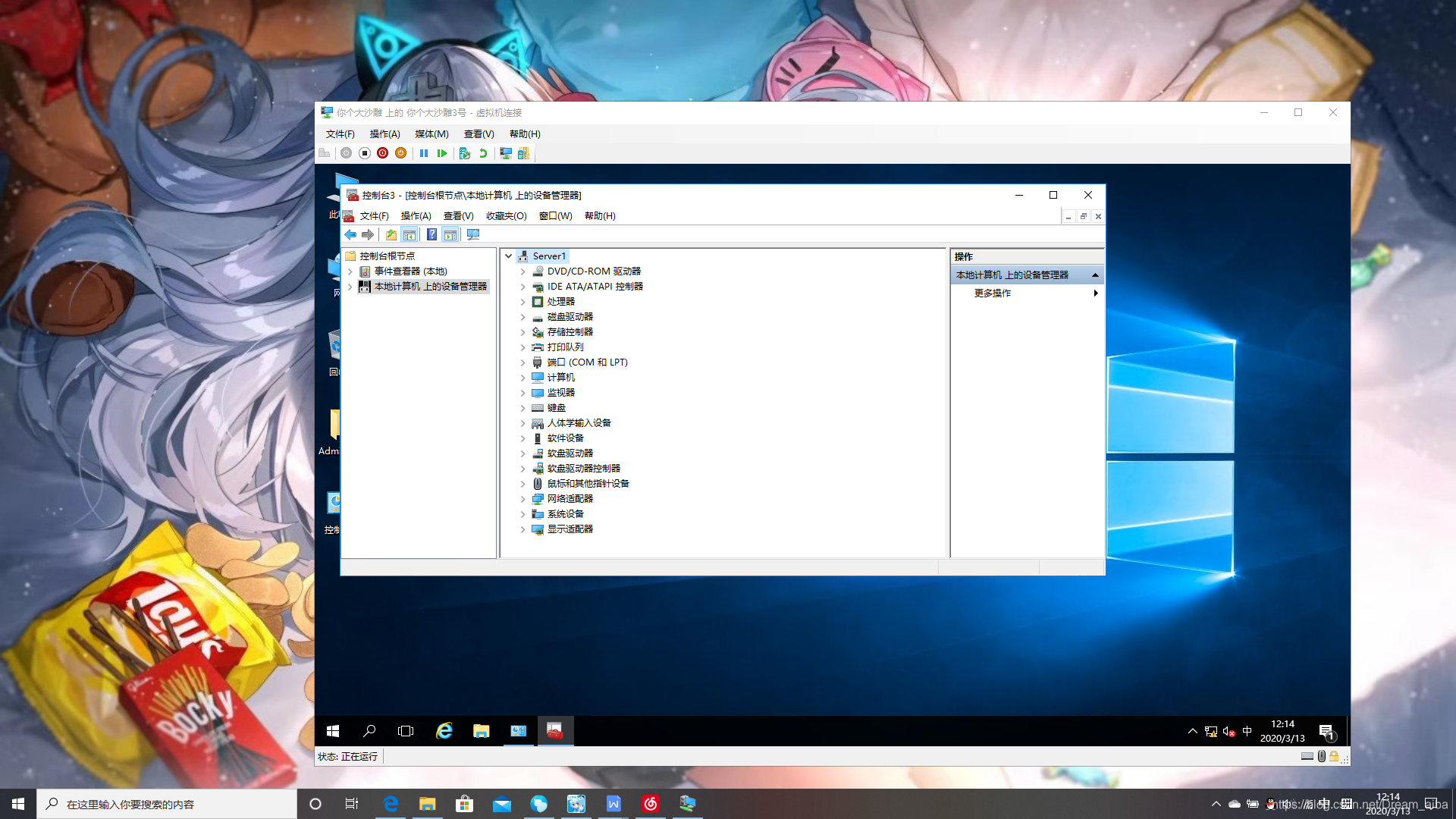Click the green revert checkpoint arrow

(482, 153)
